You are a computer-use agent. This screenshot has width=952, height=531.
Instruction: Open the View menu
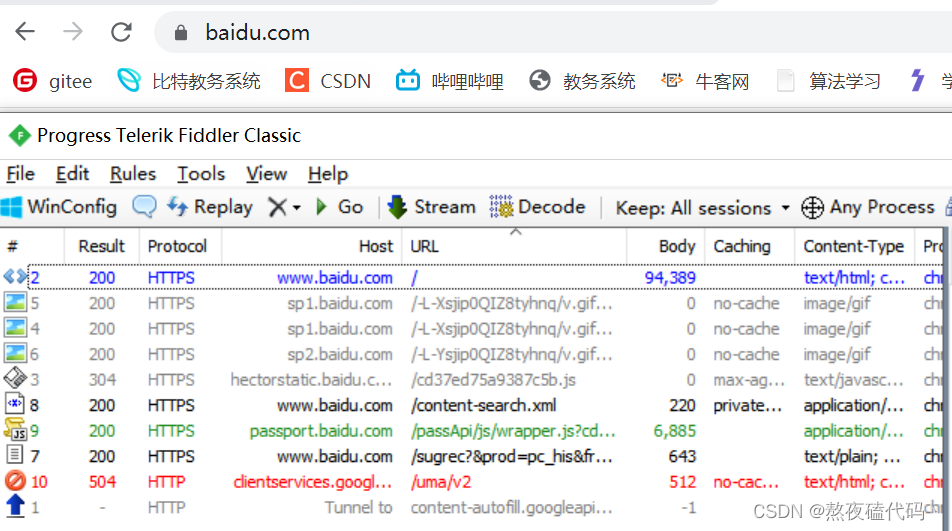[266, 174]
